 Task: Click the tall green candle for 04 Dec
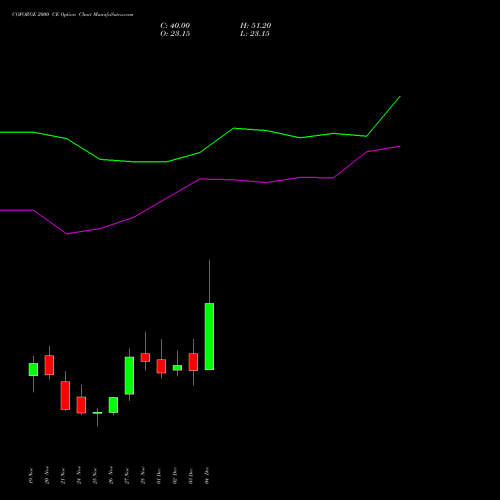pyautogui.click(x=209, y=336)
